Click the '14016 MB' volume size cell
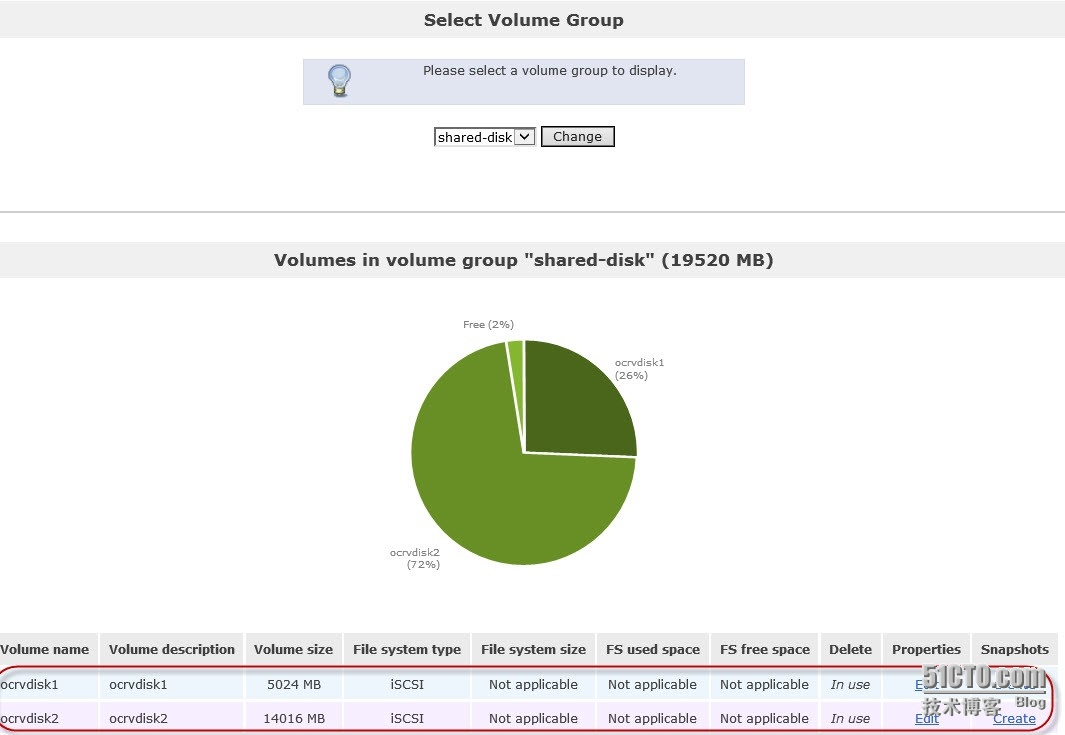1065x735 pixels. (x=293, y=718)
